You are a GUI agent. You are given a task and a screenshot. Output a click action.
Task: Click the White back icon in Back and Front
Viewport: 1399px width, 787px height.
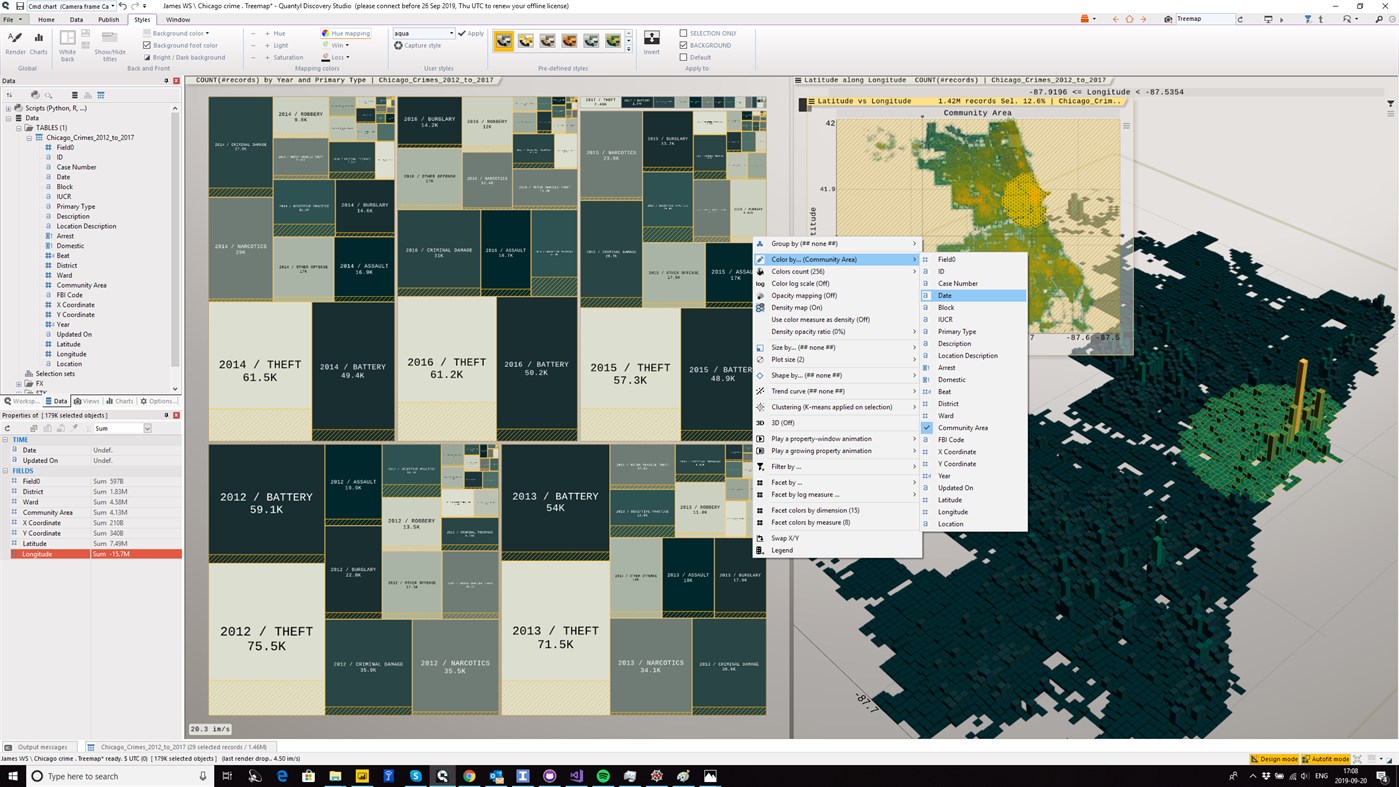click(x=69, y=38)
